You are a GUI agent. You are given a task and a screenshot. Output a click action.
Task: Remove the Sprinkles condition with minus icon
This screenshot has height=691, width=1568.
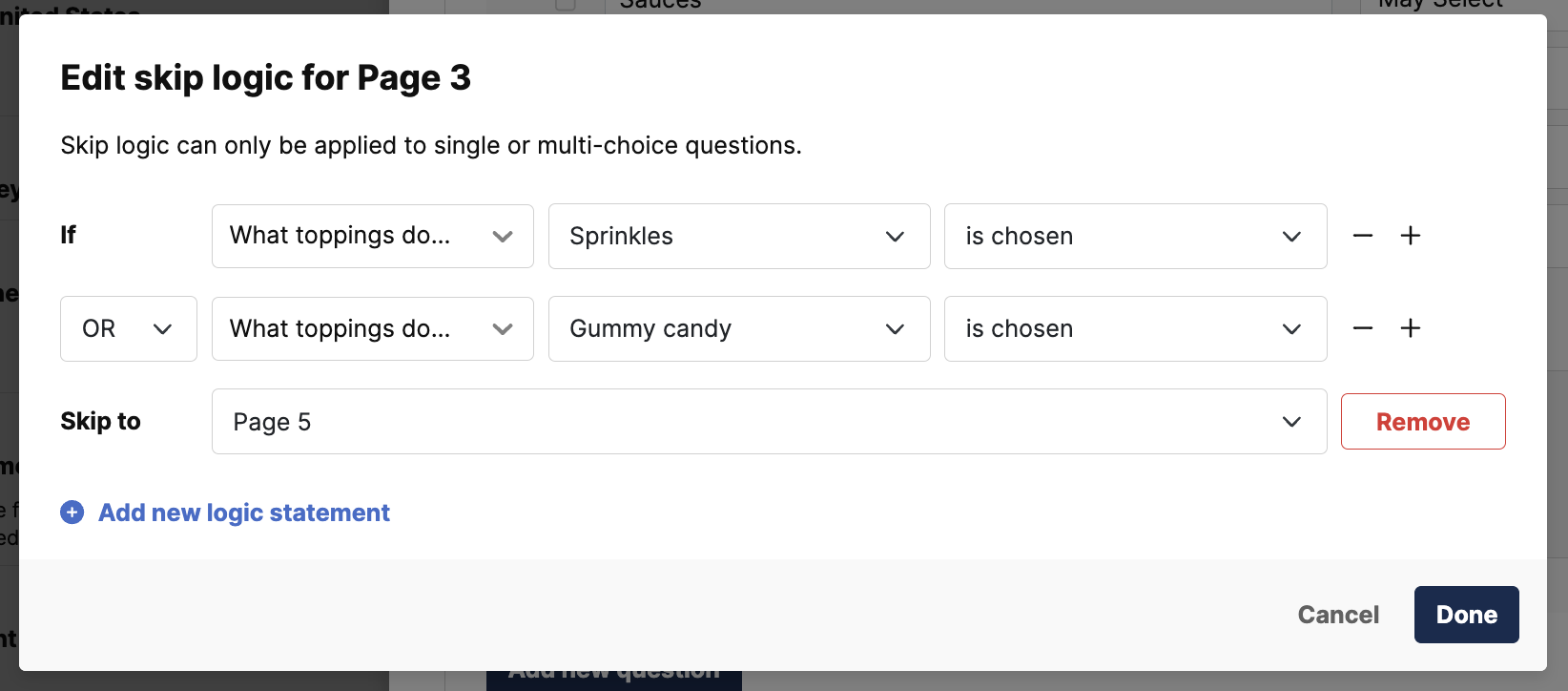1363,236
